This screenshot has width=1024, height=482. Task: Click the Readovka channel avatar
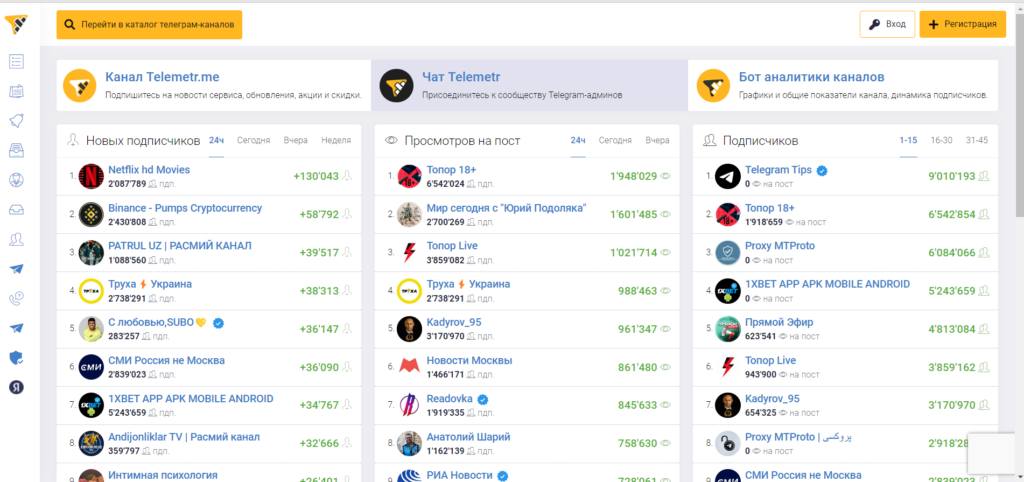tap(409, 406)
